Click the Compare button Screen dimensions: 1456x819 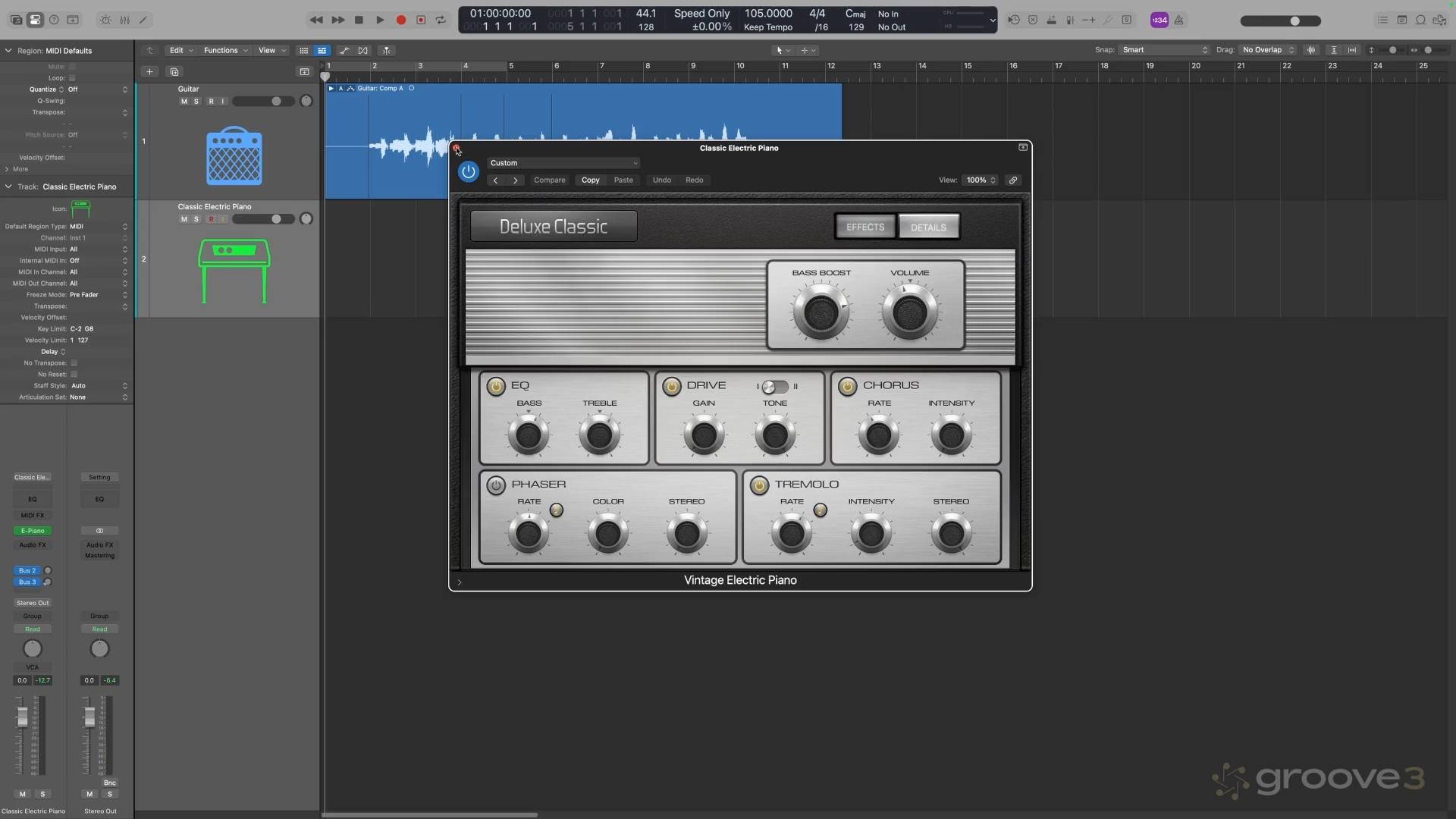click(550, 180)
